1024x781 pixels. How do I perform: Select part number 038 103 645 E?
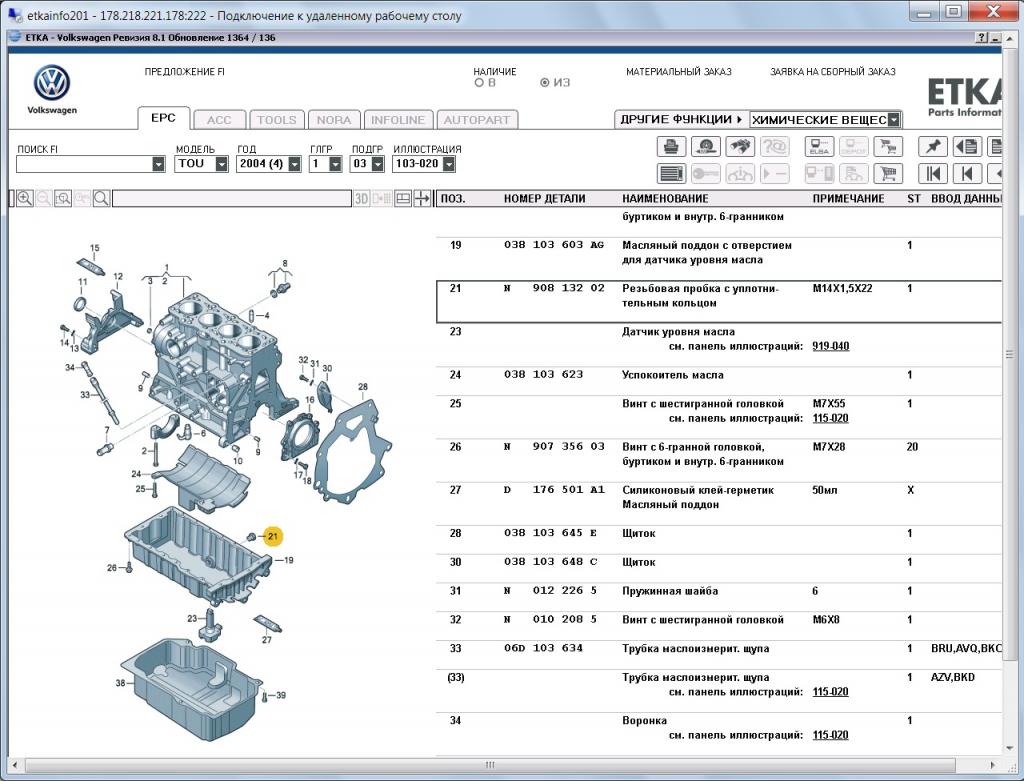coord(550,533)
